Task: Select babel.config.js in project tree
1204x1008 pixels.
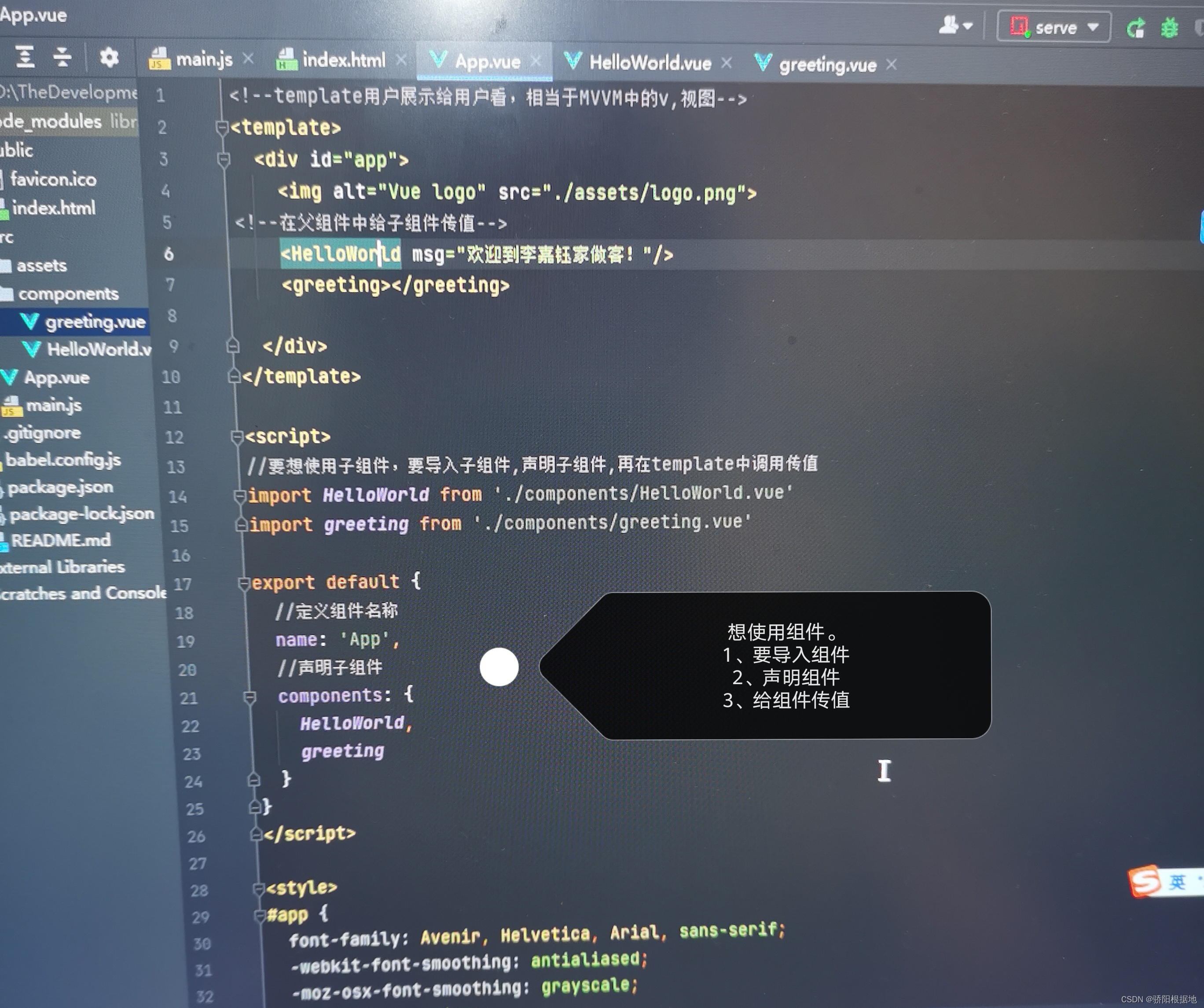Action: pos(61,459)
